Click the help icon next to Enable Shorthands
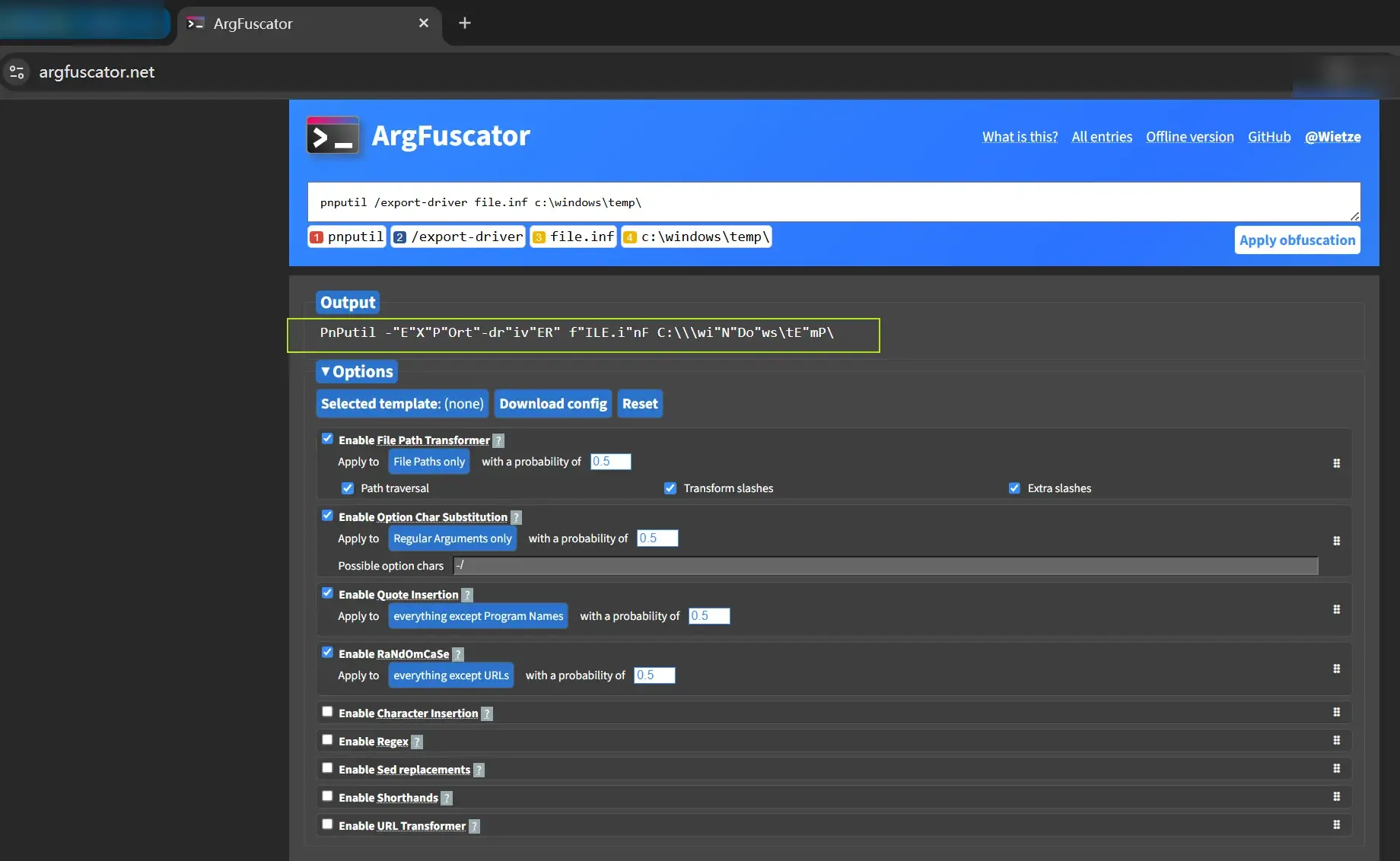Viewport: 1400px width, 861px height. click(x=447, y=798)
